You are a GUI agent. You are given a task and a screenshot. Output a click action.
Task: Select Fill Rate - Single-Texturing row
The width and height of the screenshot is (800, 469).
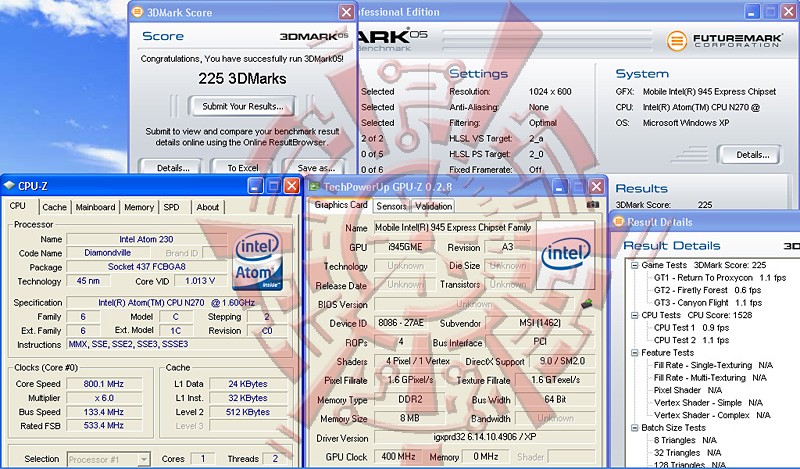713,365
